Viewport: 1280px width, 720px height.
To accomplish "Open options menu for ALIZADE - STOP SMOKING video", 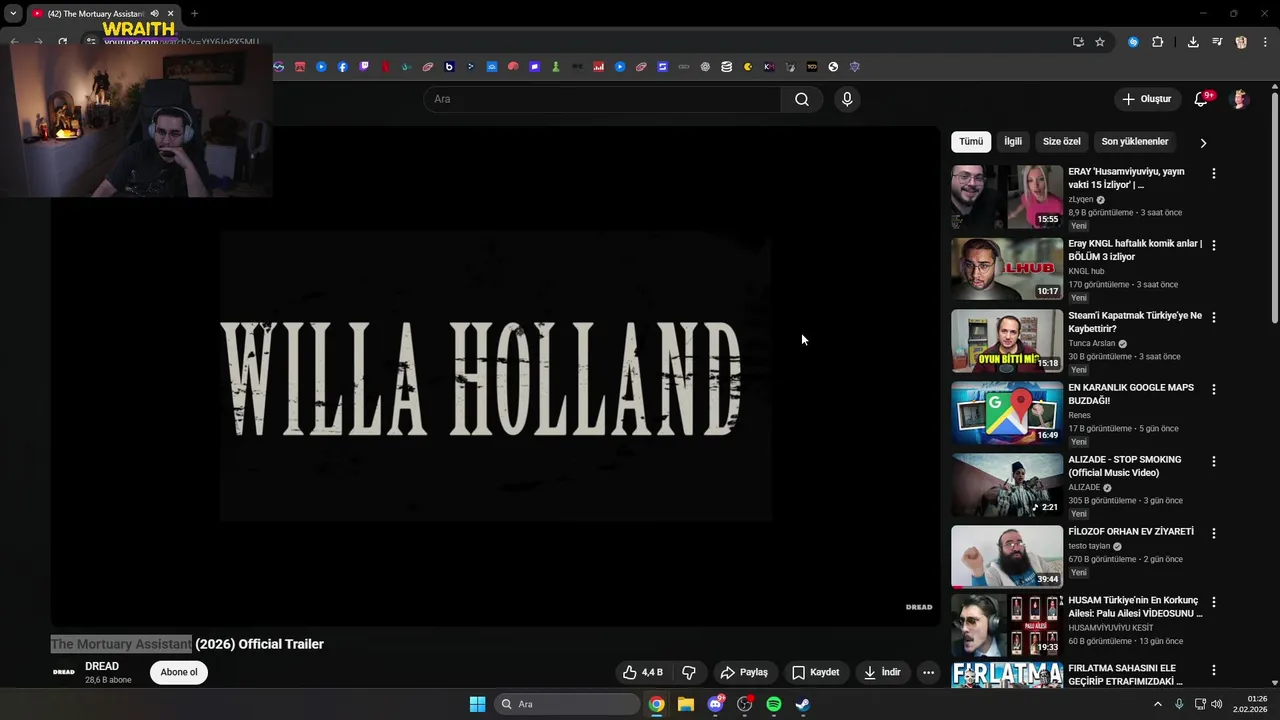I will [1214, 461].
